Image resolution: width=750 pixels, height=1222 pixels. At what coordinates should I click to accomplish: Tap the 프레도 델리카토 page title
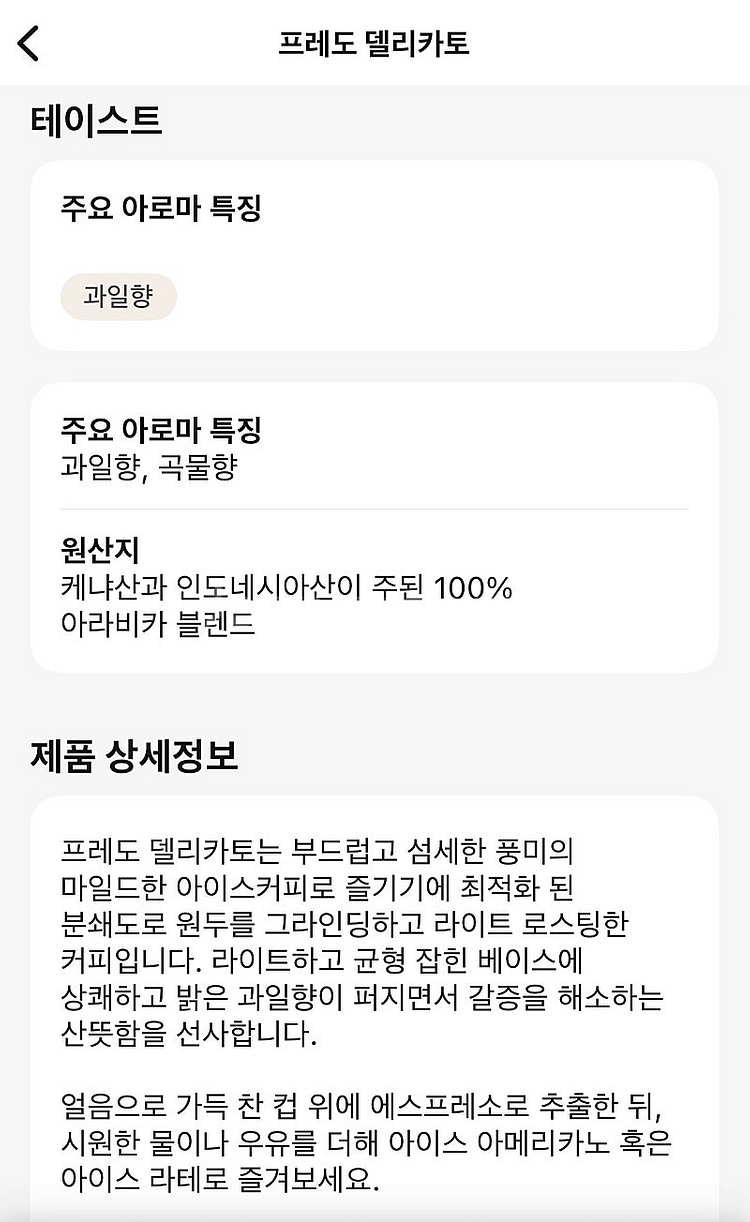[x=374, y=44]
